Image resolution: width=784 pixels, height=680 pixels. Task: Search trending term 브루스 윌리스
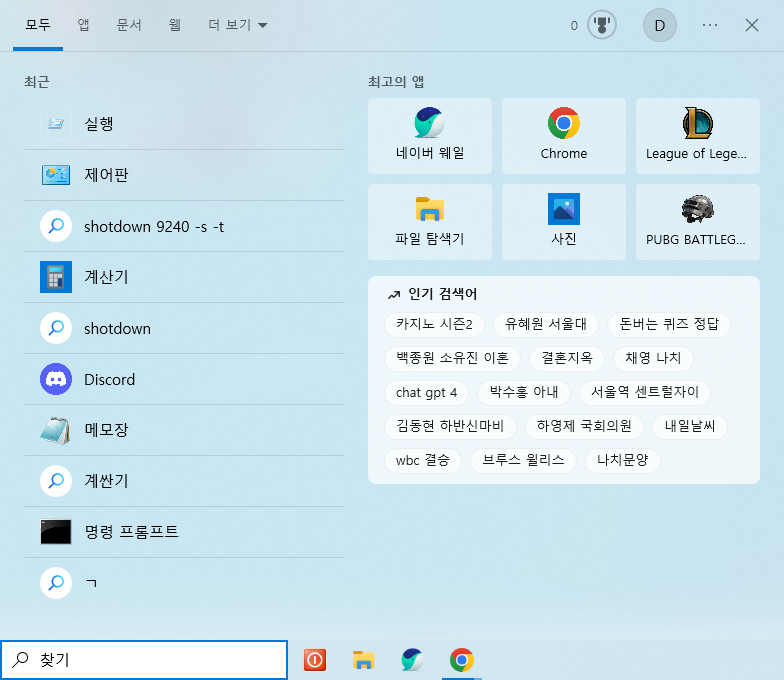point(523,460)
